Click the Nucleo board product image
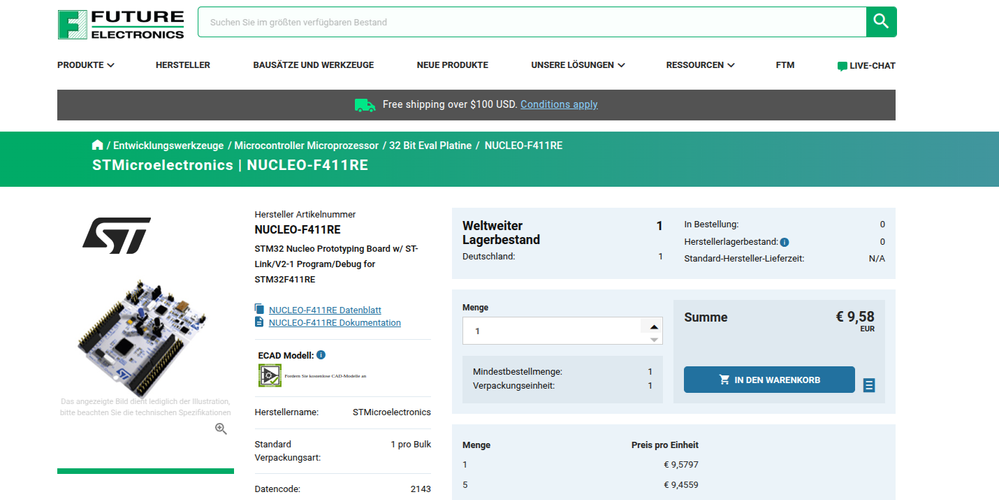999x500 pixels. click(142, 338)
